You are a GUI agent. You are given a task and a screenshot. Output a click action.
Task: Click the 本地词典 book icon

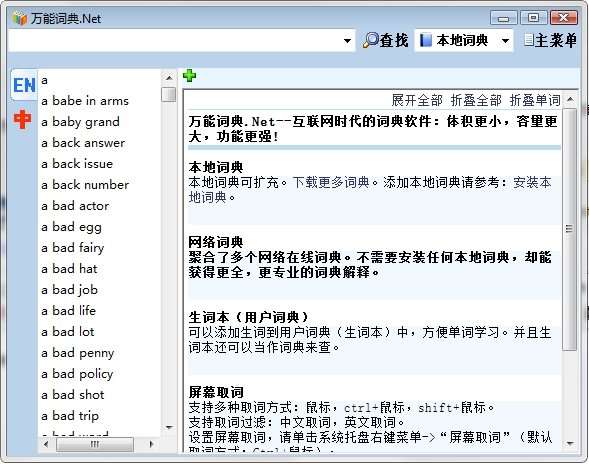click(x=425, y=40)
